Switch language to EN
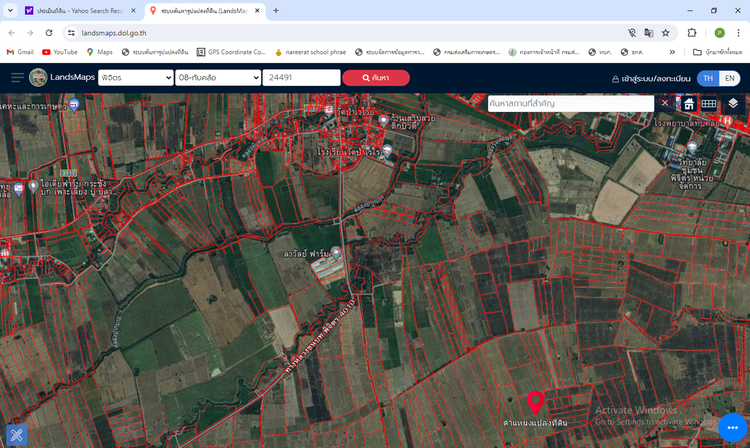The image size is (750, 448). coord(730,78)
